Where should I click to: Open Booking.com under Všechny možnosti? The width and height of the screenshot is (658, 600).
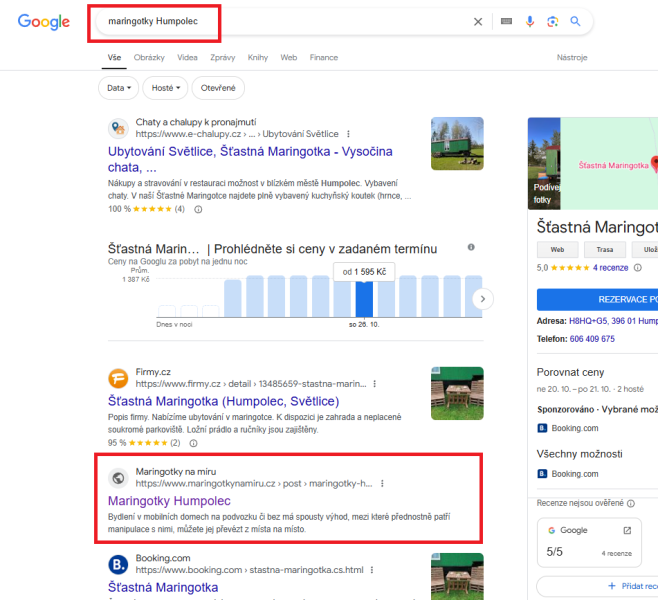568,474
